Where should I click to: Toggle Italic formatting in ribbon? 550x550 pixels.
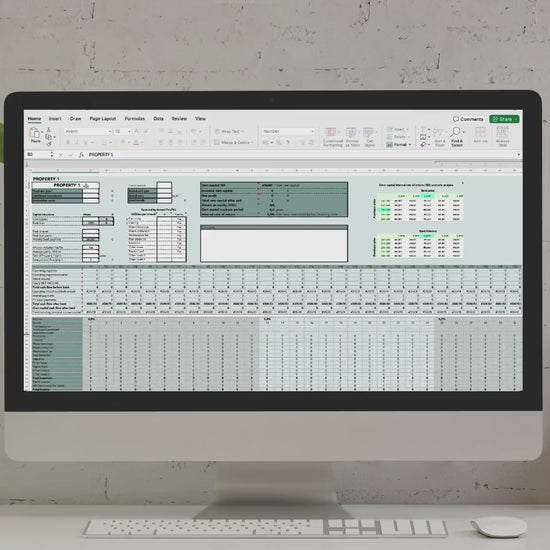coord(77,142)
